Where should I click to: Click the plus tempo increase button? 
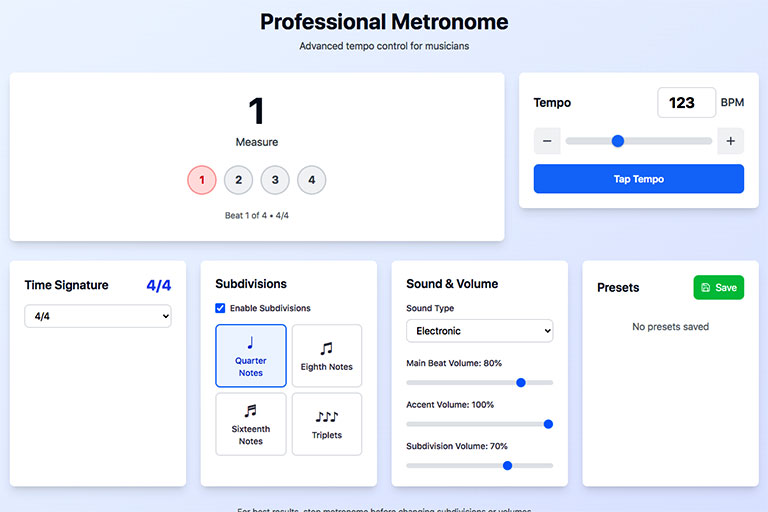tap(730, 141)
